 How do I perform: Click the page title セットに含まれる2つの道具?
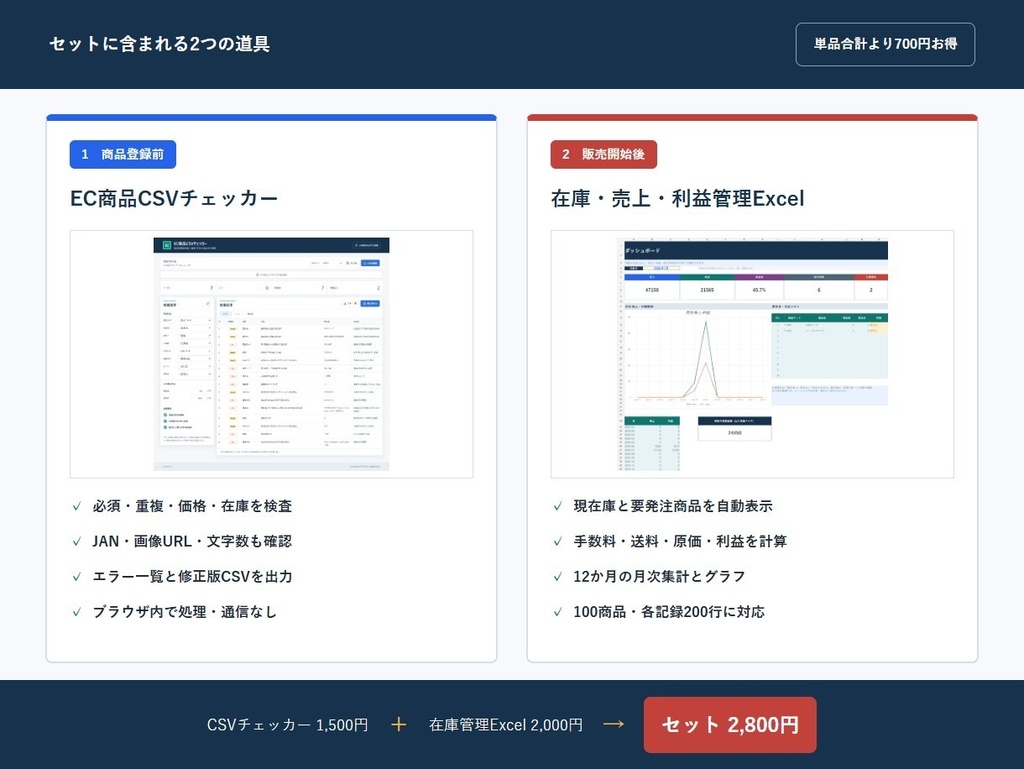159,44
